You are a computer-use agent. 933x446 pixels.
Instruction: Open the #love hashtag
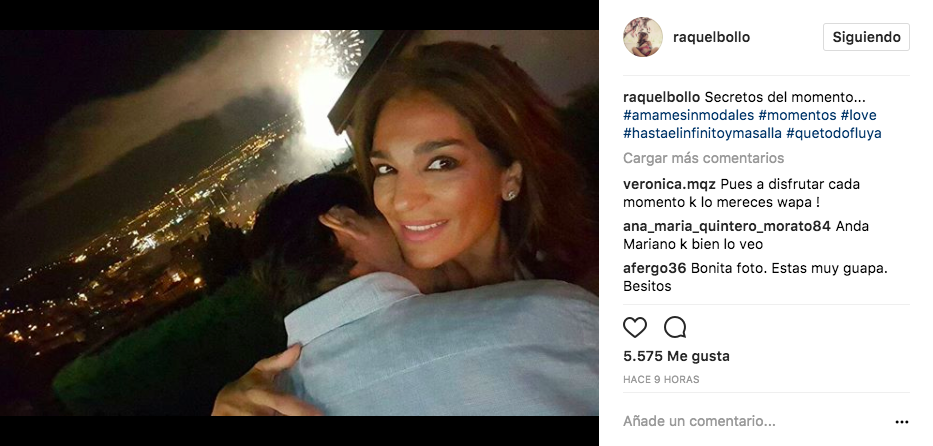858,115
